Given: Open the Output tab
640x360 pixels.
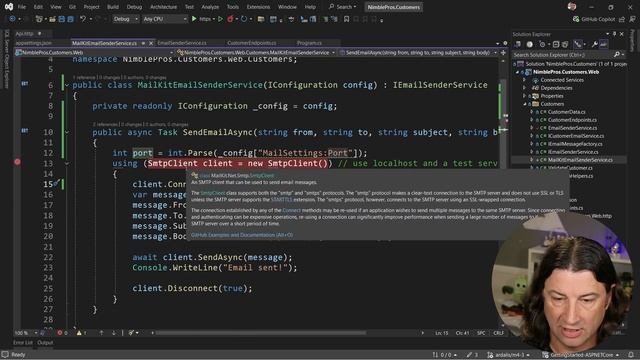Looking at the screenshot, I should click(x=45, y=343).
